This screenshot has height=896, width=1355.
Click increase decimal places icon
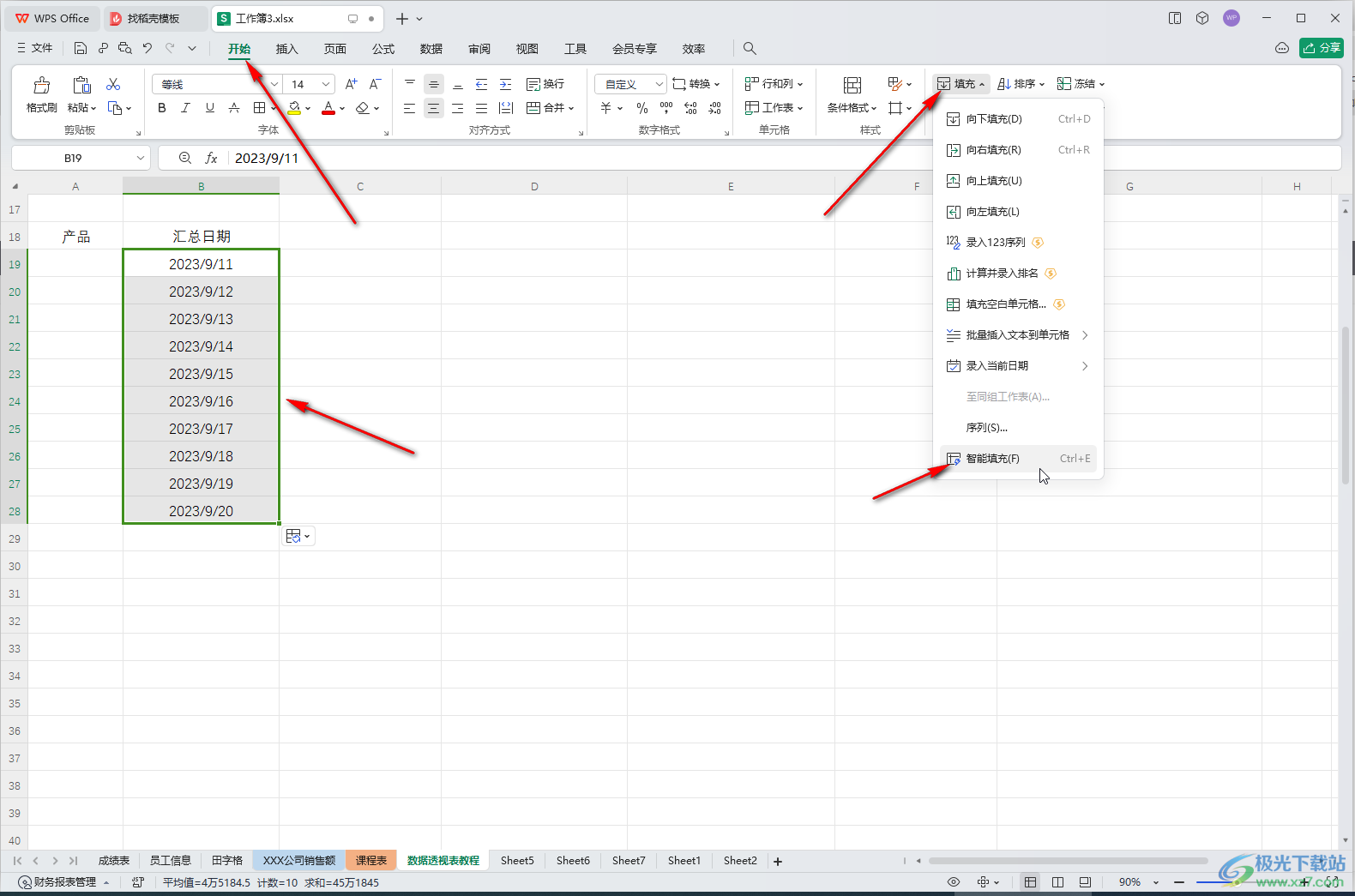coord(690,108)
